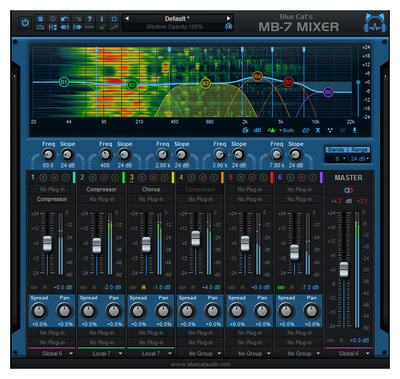The height and width of the screenshot is (379, 400).
Task: Click the right-pointing speaker icon in toolbar
Action: pyautogui.click(x=77, y=27)
